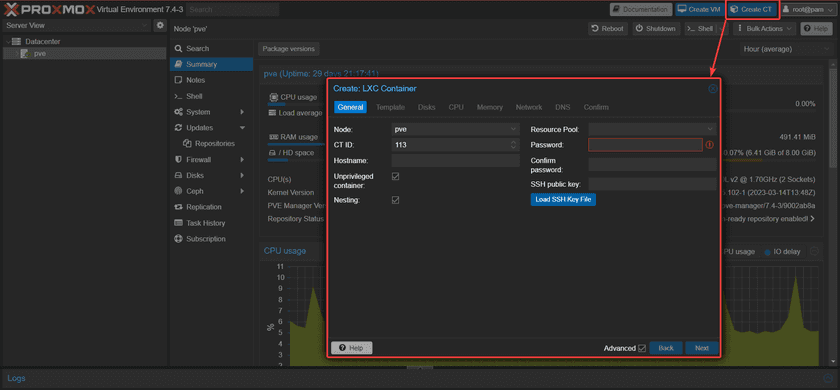Click the Shell button in node toolbar
This screenshot has width=840, height=390.
(701, 29)
